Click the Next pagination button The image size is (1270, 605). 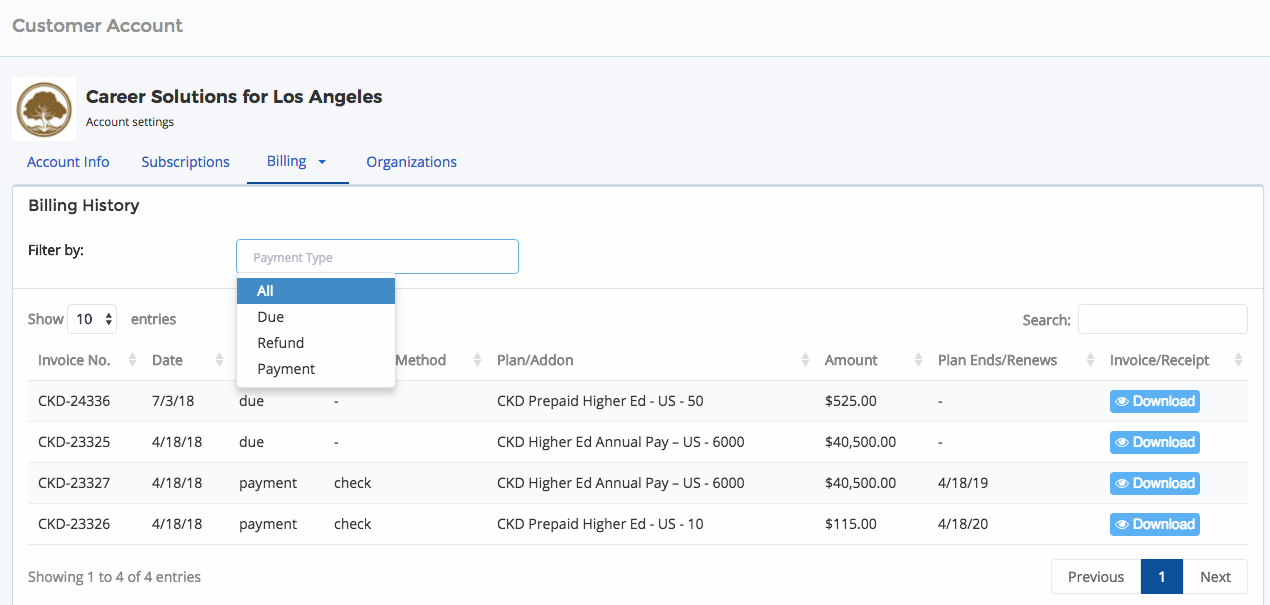click(x=1215, y=577)
